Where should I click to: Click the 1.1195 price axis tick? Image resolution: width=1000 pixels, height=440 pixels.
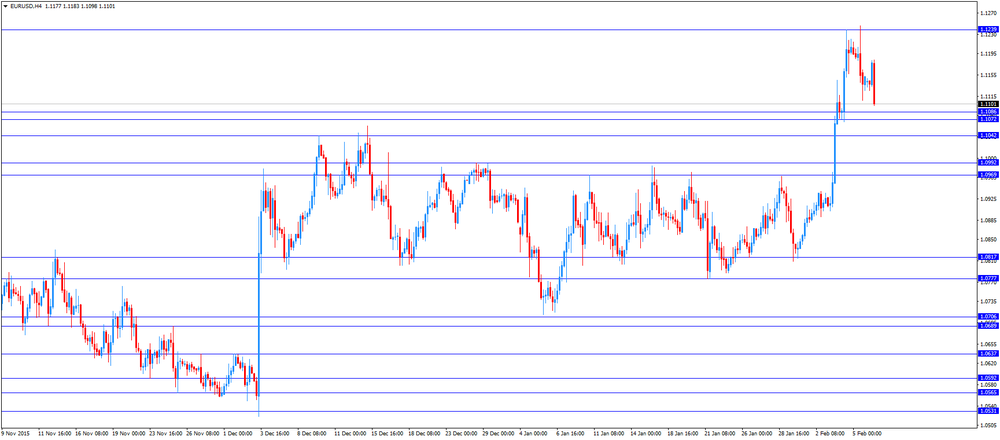(989, 54)
